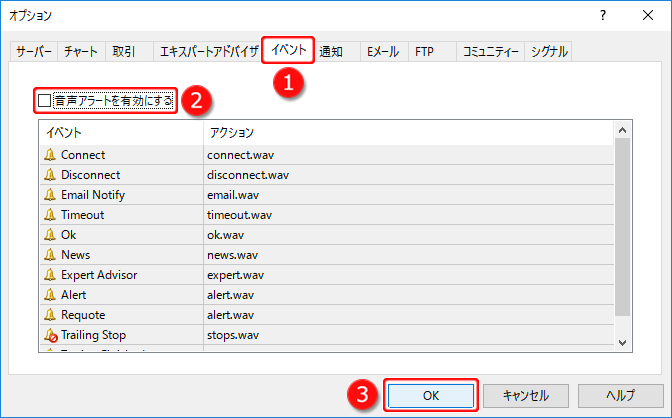Open help with the ヘルプ button
The image size is (672, 418).
[x=621, y=395]
